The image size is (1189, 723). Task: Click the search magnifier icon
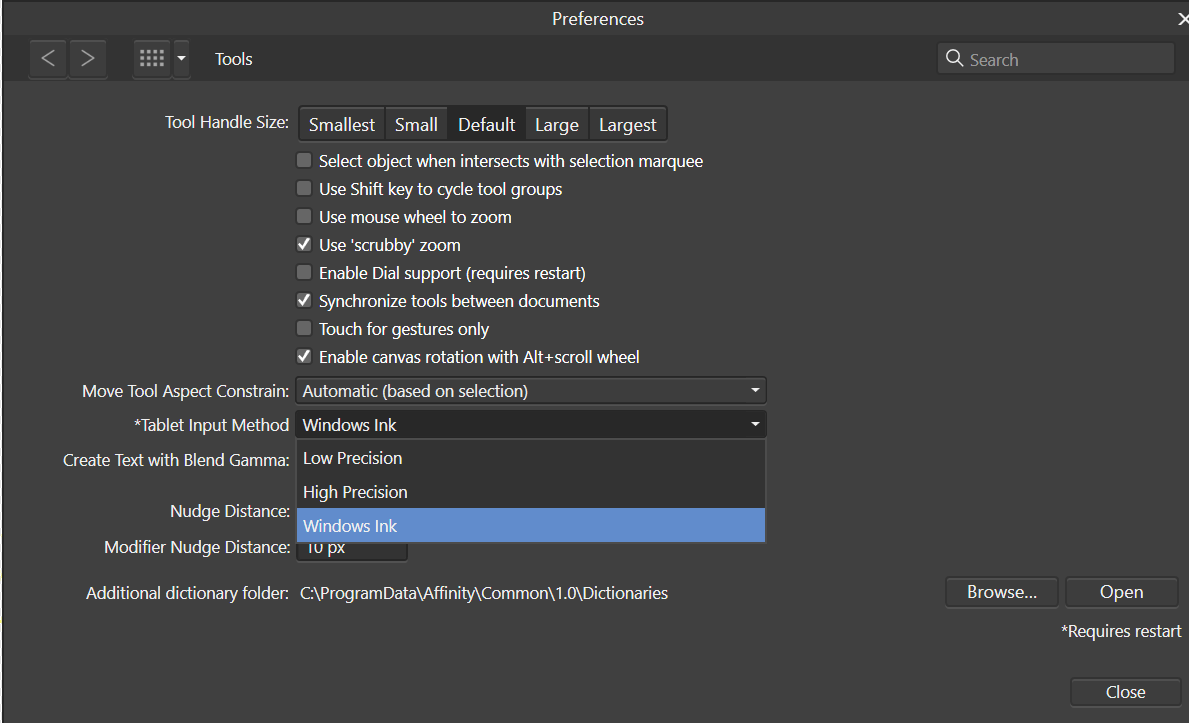(954, 58)
